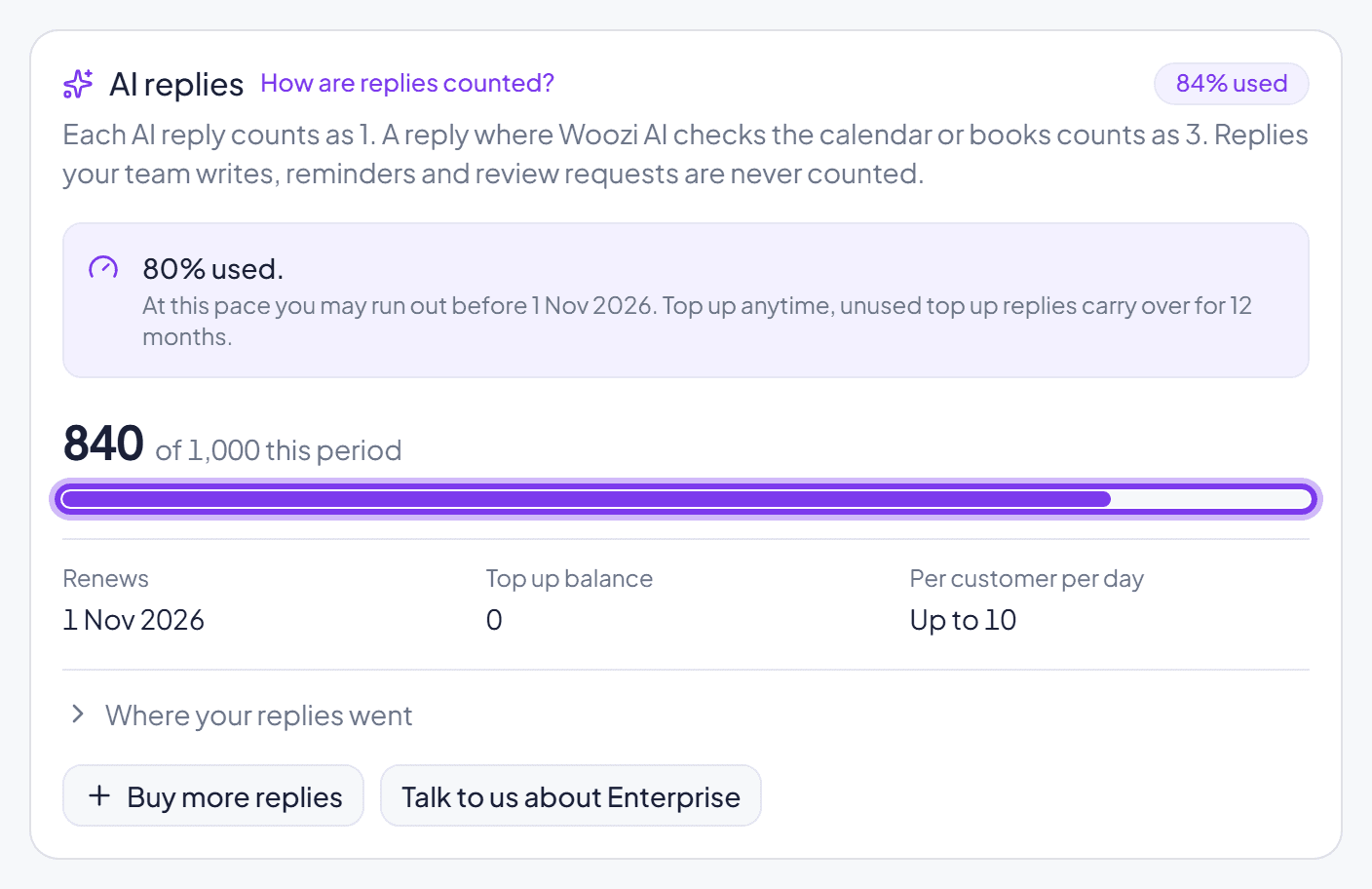Click the 'Per customer per day' label

[x=1027, y=579]
